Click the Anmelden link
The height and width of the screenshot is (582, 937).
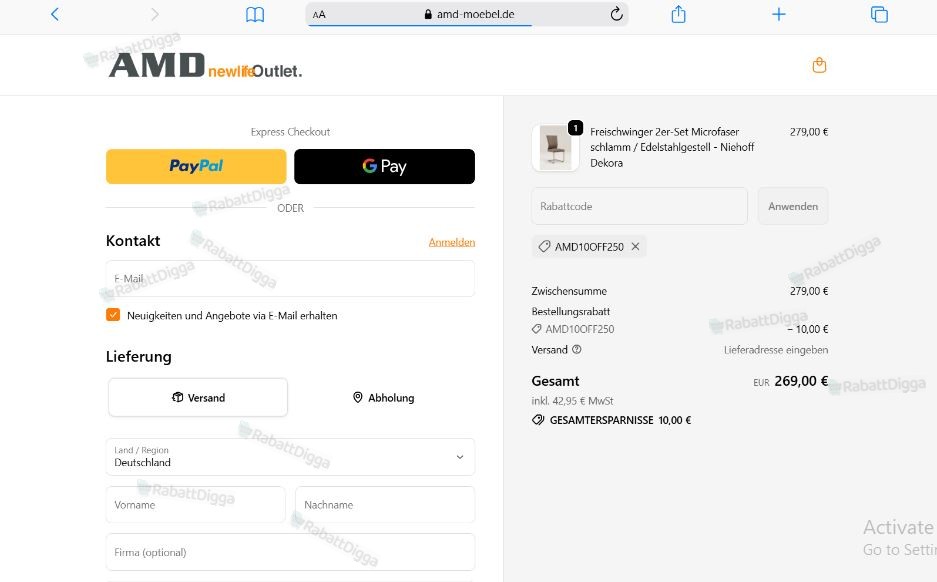(x=452, y=242)
